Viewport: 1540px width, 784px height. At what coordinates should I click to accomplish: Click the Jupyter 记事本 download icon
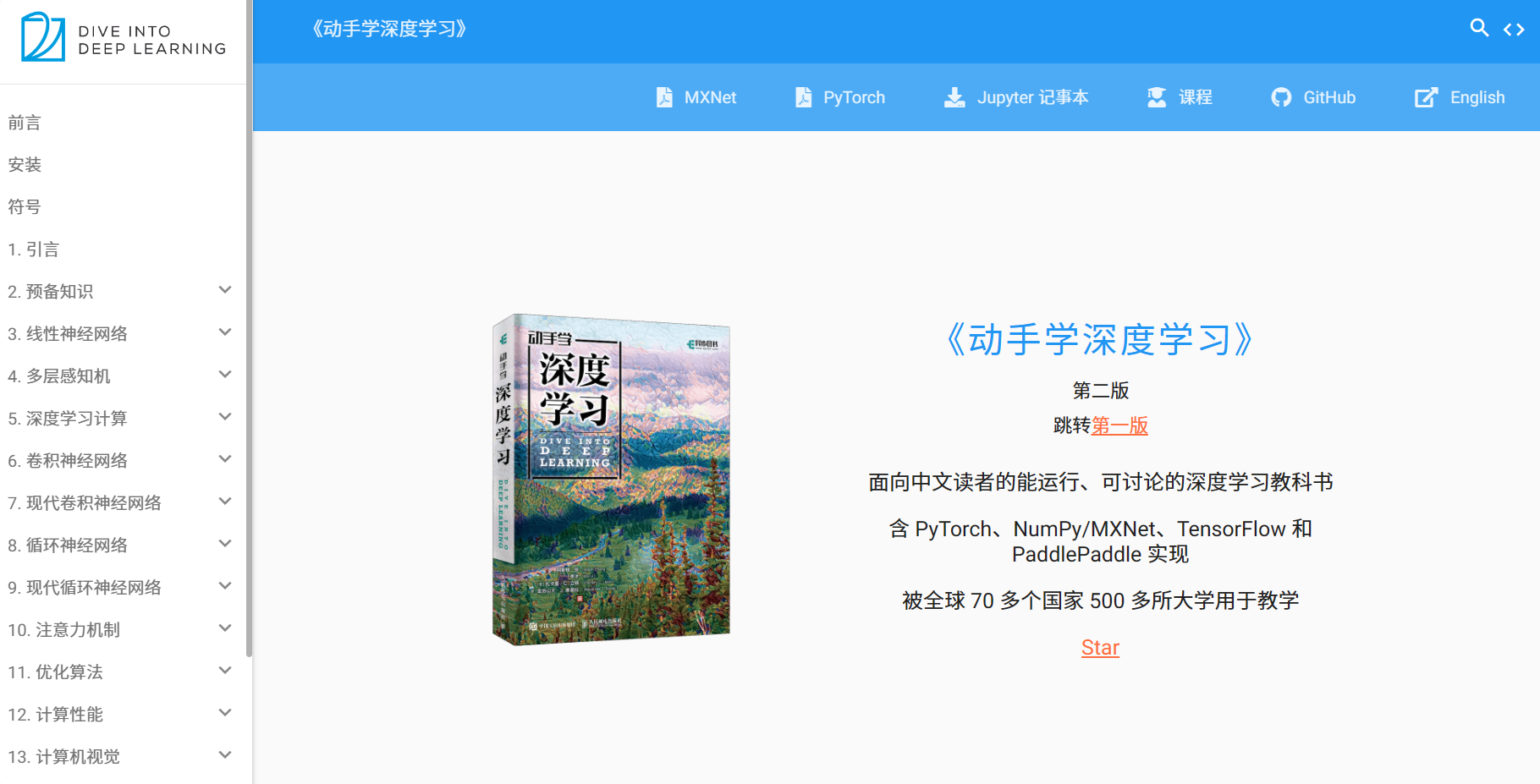[x=954, y=96]
